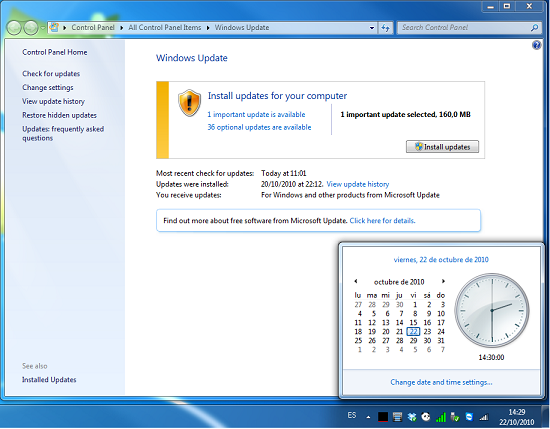Viewport: 550px width, 429px height.
Task: Click the green signal bars tray icon
Action: coord(441,417)
